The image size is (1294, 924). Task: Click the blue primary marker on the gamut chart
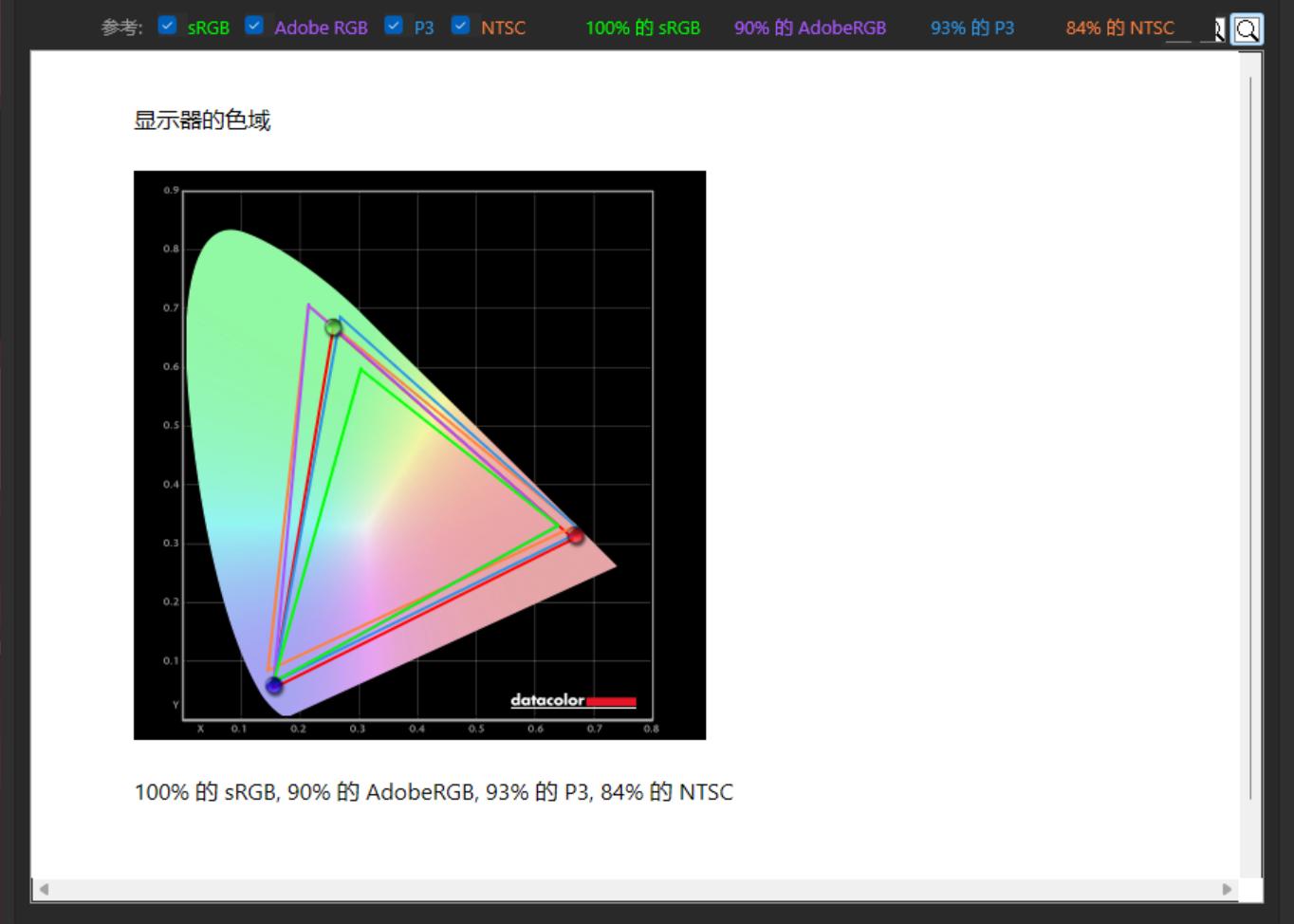click(274, 685)
